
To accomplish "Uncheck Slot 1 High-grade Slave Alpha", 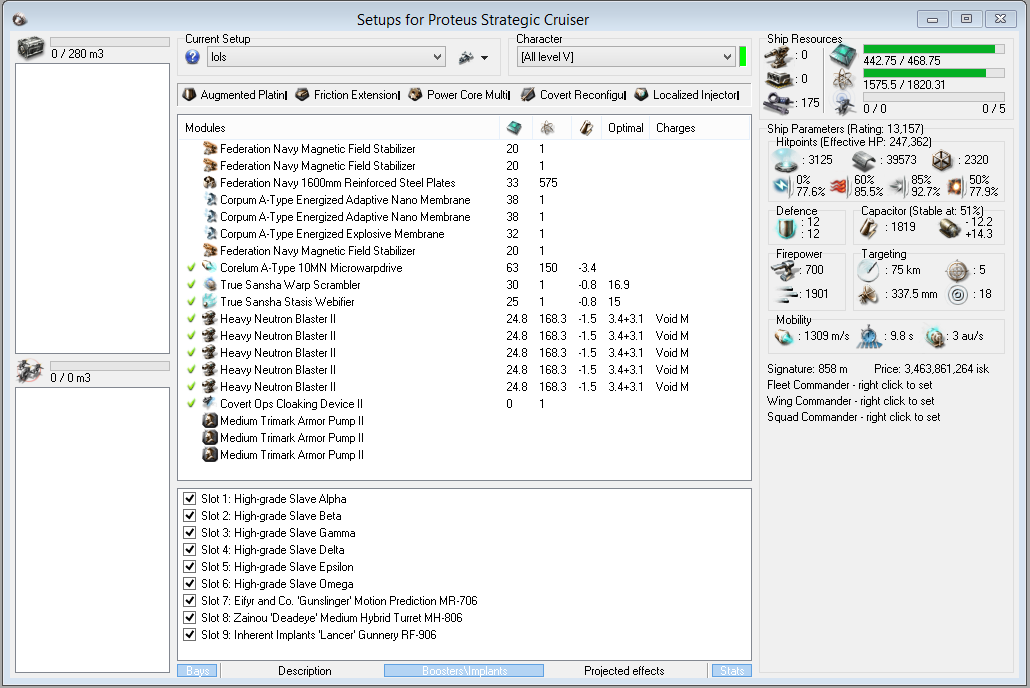I will coord(190,499).
